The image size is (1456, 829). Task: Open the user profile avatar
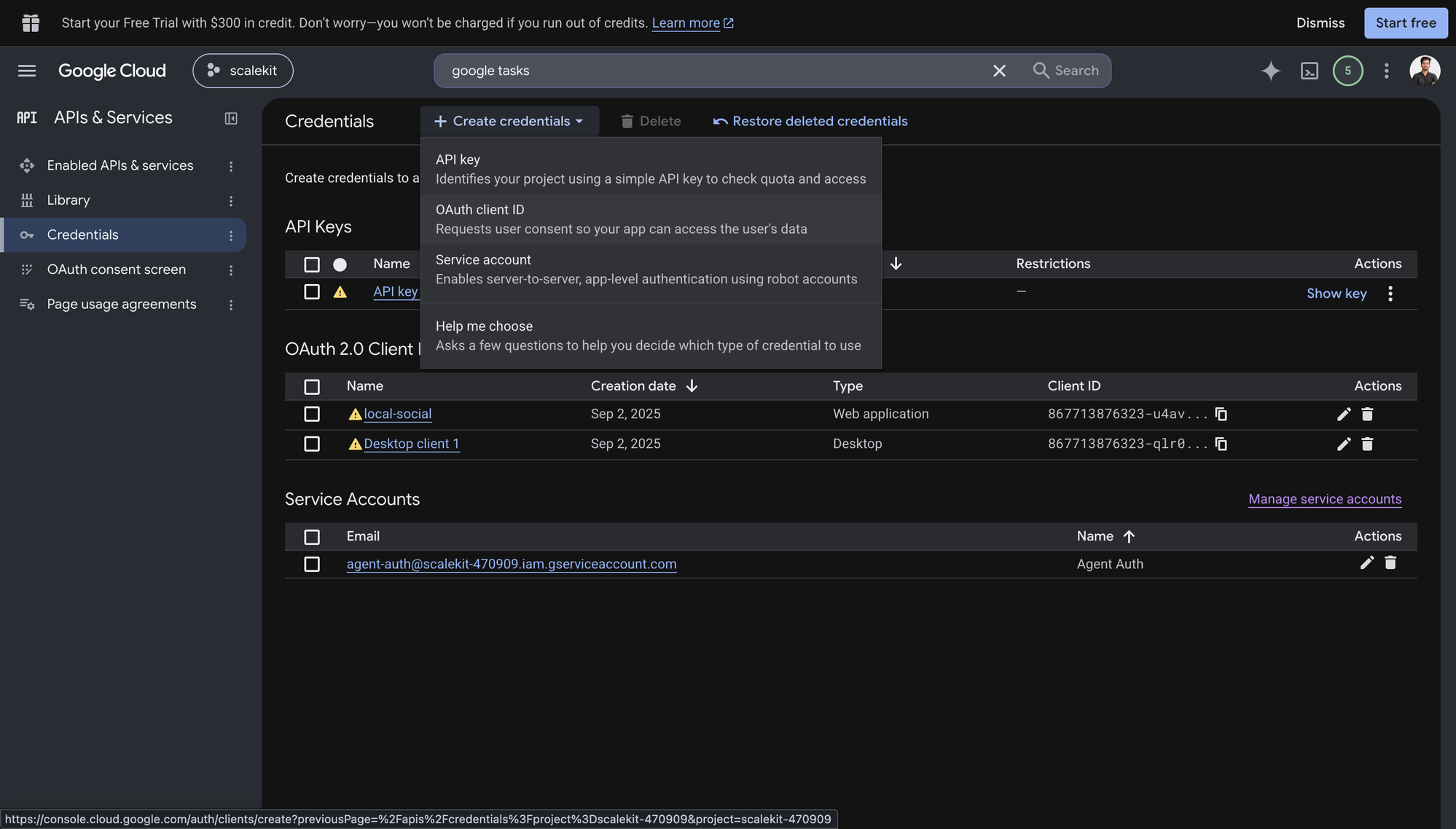(1425, 71)
